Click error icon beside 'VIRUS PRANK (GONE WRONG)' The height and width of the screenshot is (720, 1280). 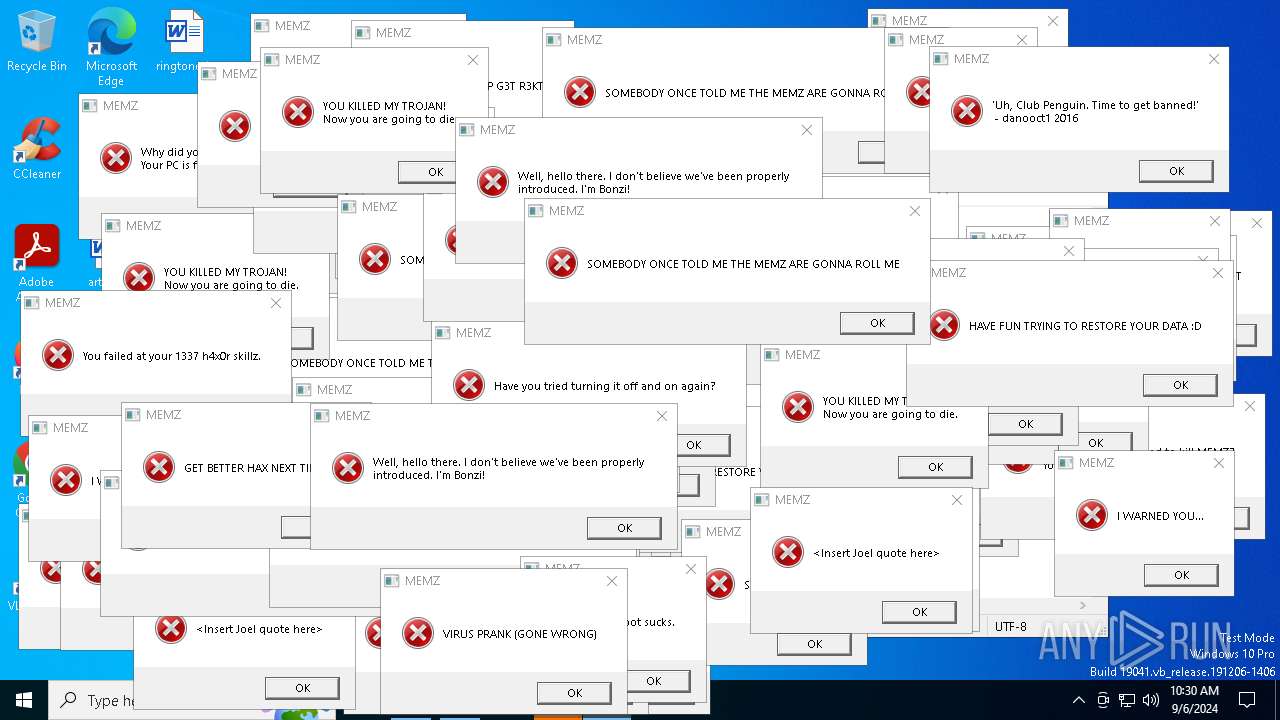click(x=417, y=633)
